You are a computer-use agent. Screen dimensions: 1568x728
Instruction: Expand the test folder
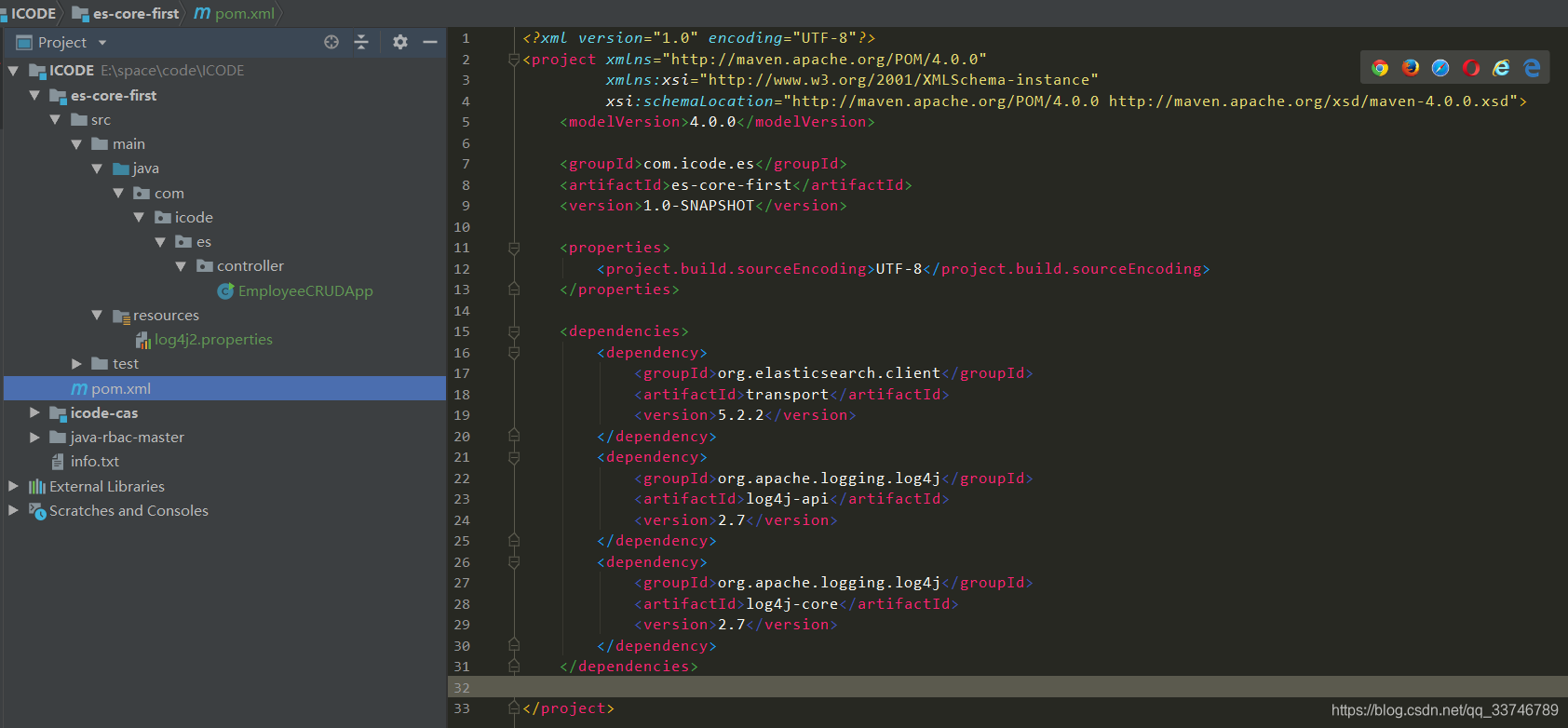tap(76, 364)
